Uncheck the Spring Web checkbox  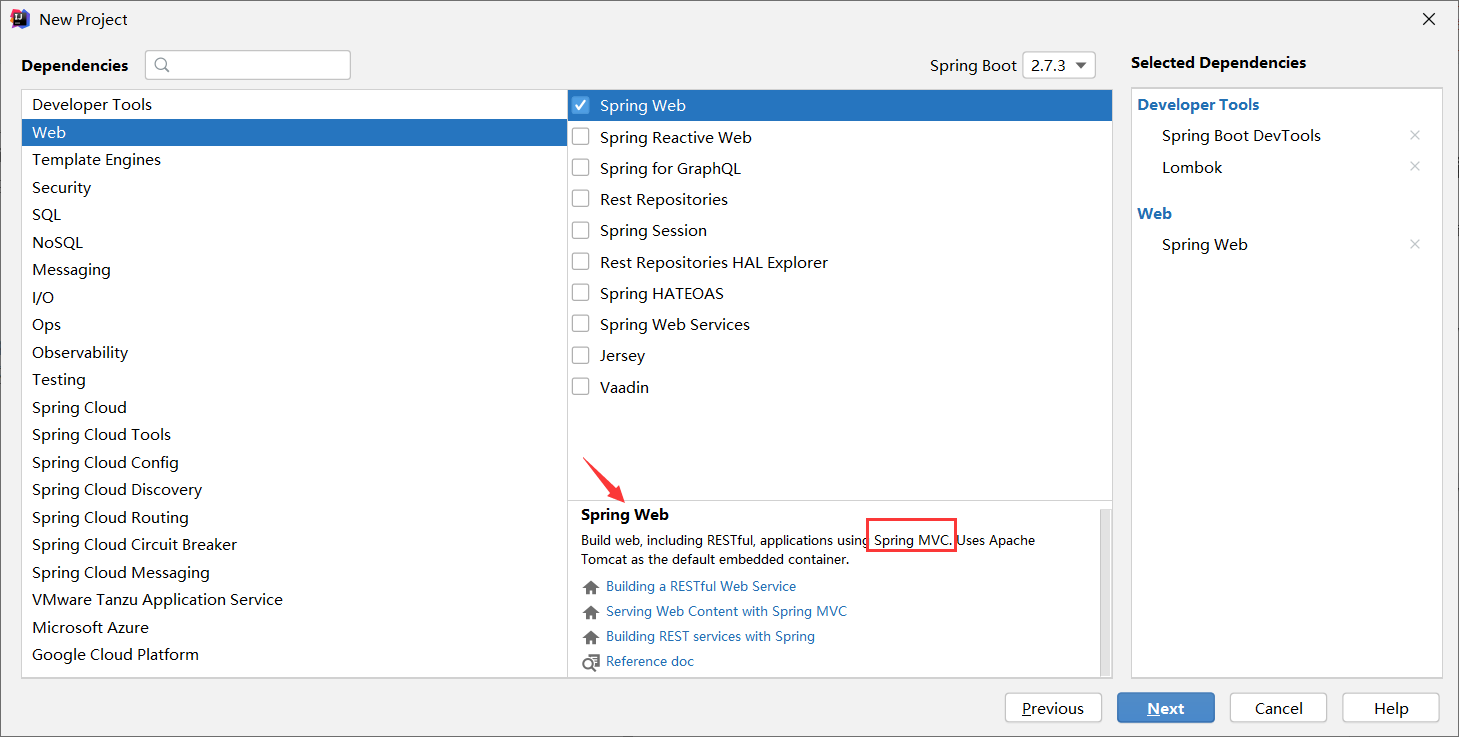tap(581, 105)
